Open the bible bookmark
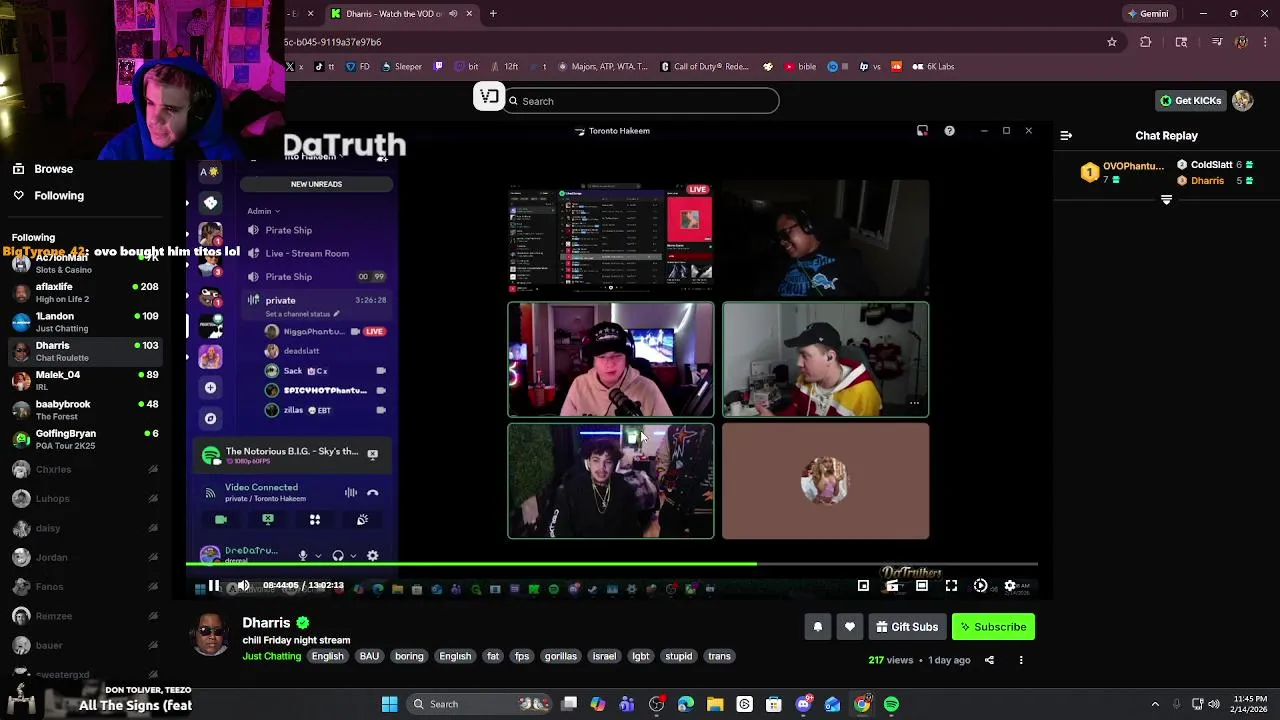Viewport: 1280px width, 720px height. tap(800, 67)
